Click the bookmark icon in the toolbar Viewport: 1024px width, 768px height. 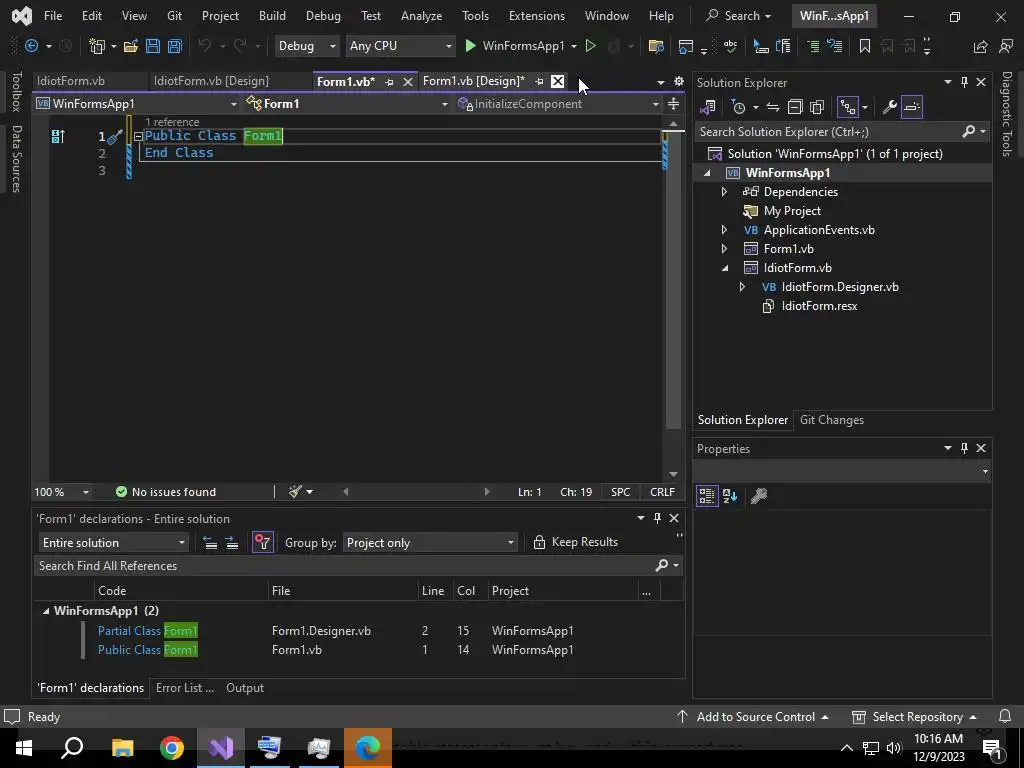[x=865, y=46]
